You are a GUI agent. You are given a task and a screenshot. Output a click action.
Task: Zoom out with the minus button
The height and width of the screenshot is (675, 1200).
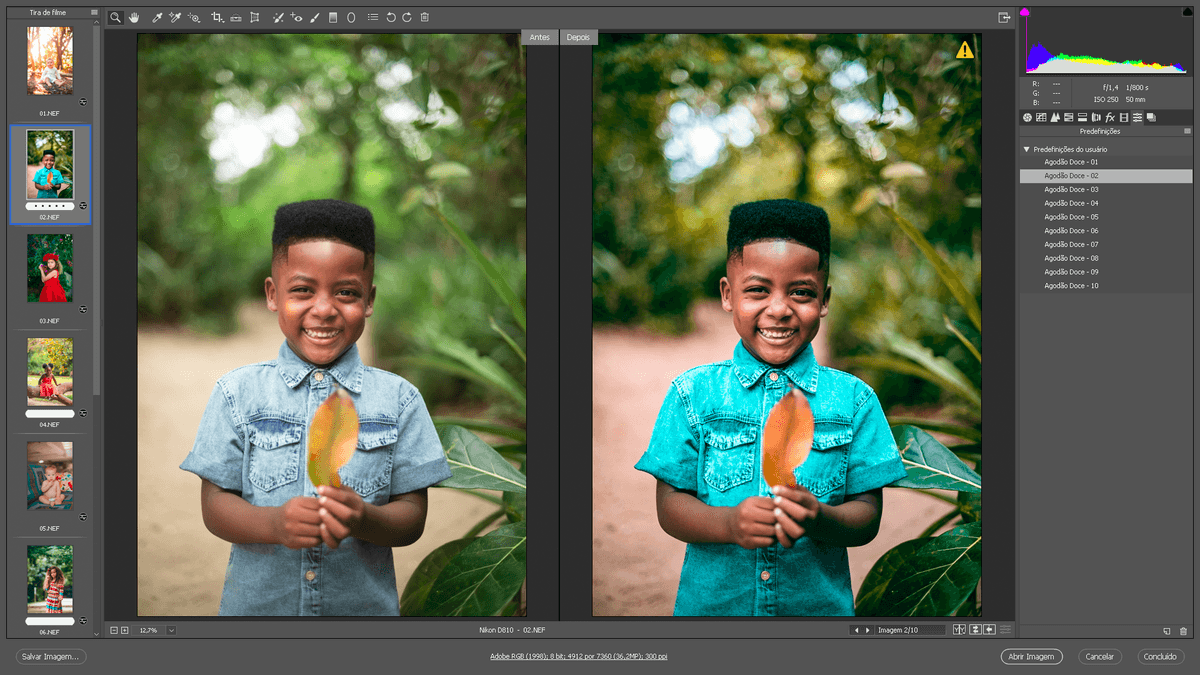pos(114,630)
